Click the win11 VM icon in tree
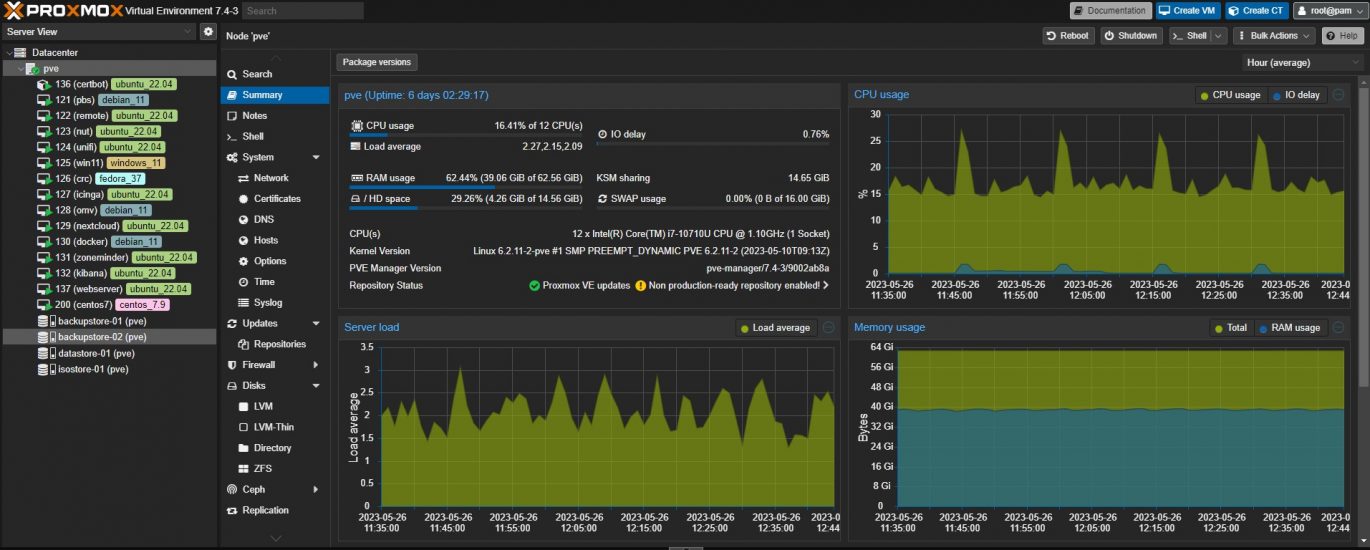The image size is (1370, 550). 43,163
